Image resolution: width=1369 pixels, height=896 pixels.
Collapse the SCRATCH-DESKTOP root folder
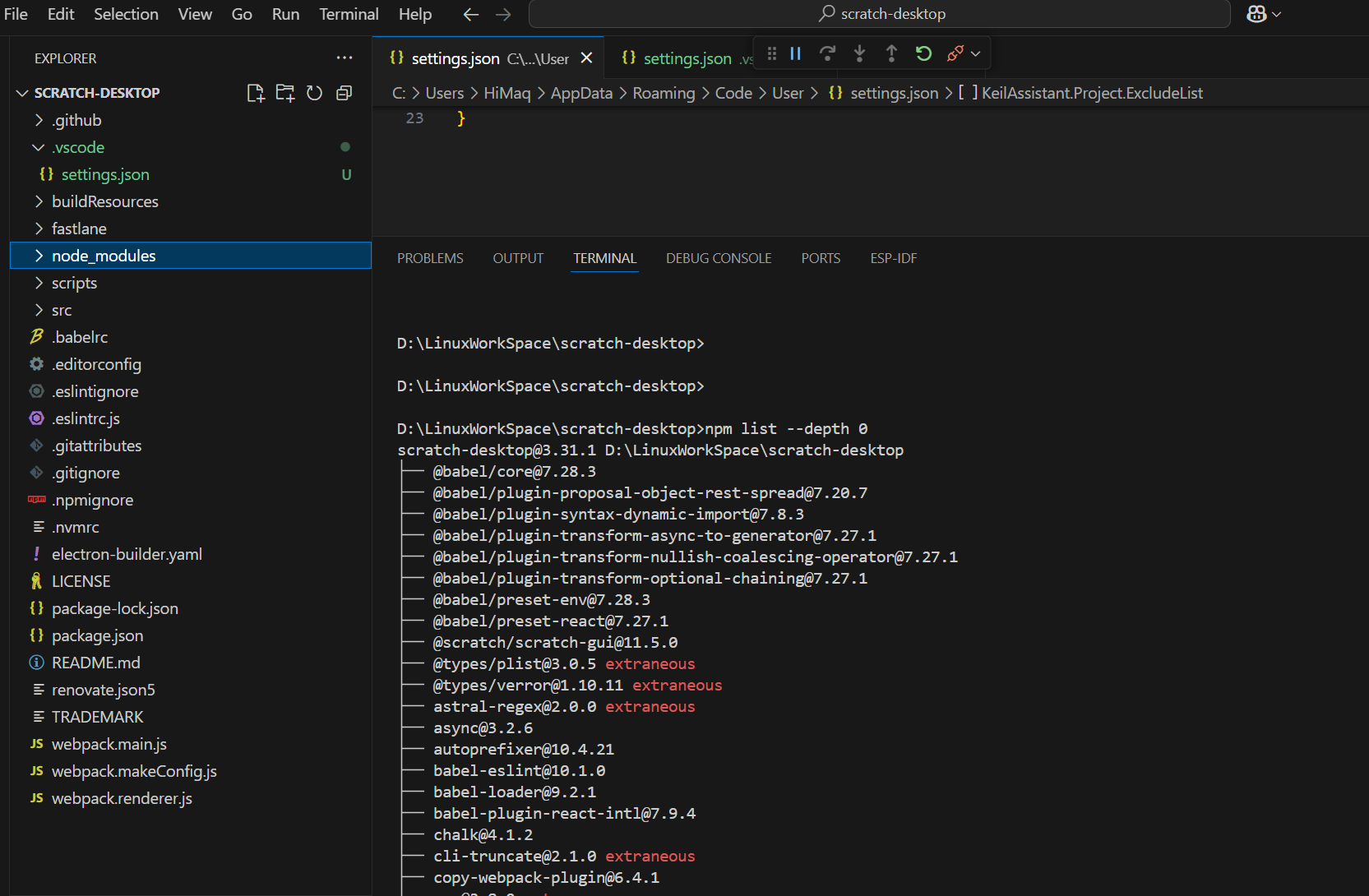[22, 93]
